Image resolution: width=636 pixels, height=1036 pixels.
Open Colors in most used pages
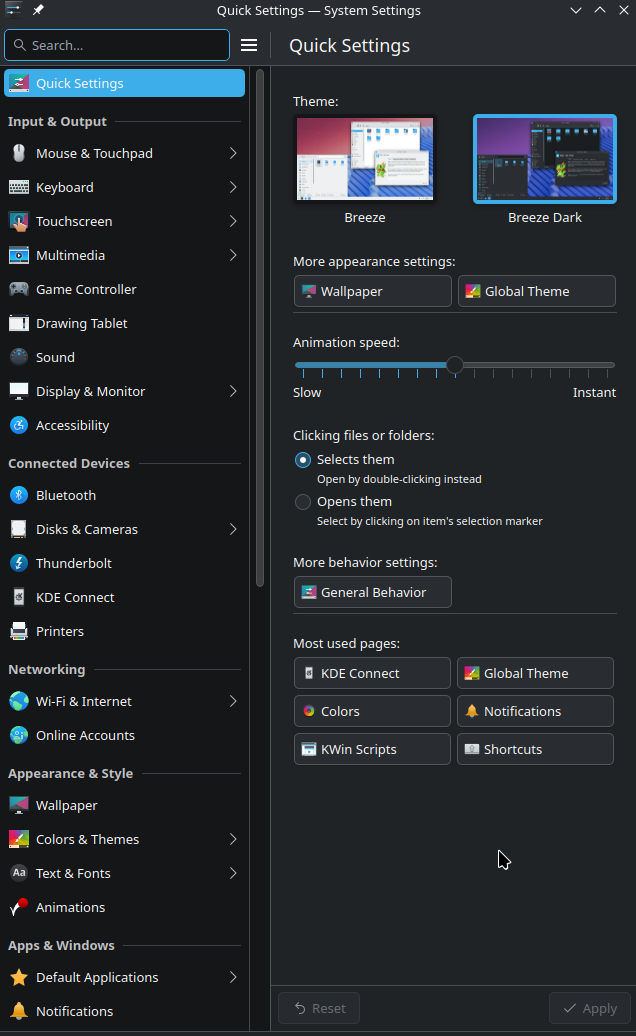pos(372,712)
